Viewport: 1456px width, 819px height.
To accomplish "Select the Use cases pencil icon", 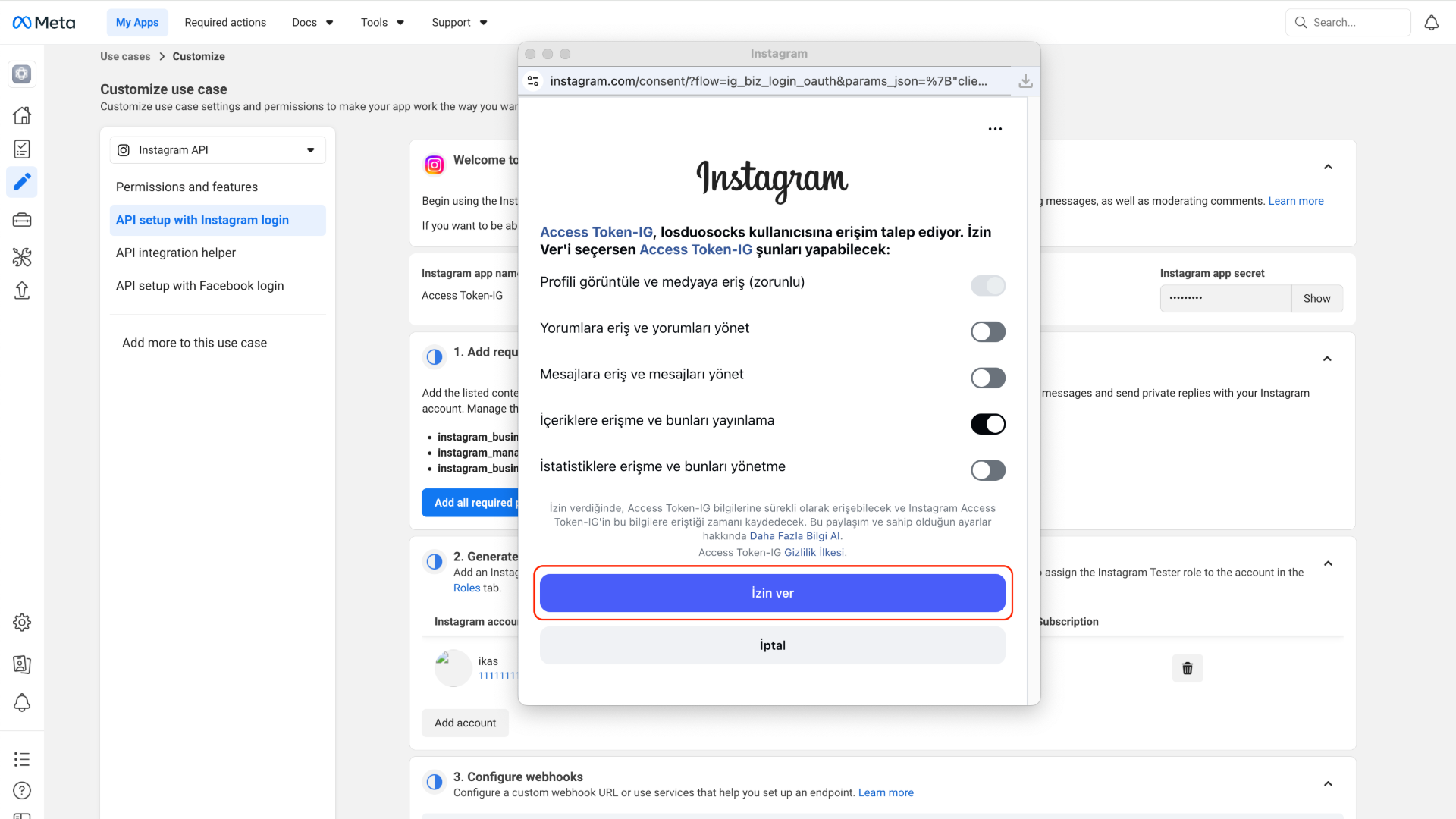I will click(x=22, y=182).
